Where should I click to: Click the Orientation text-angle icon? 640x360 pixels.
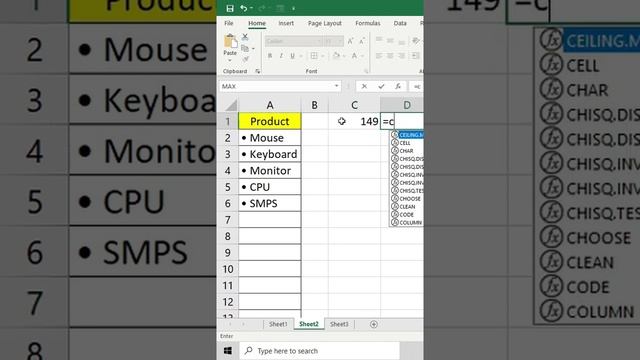click(x=416, y=40)
